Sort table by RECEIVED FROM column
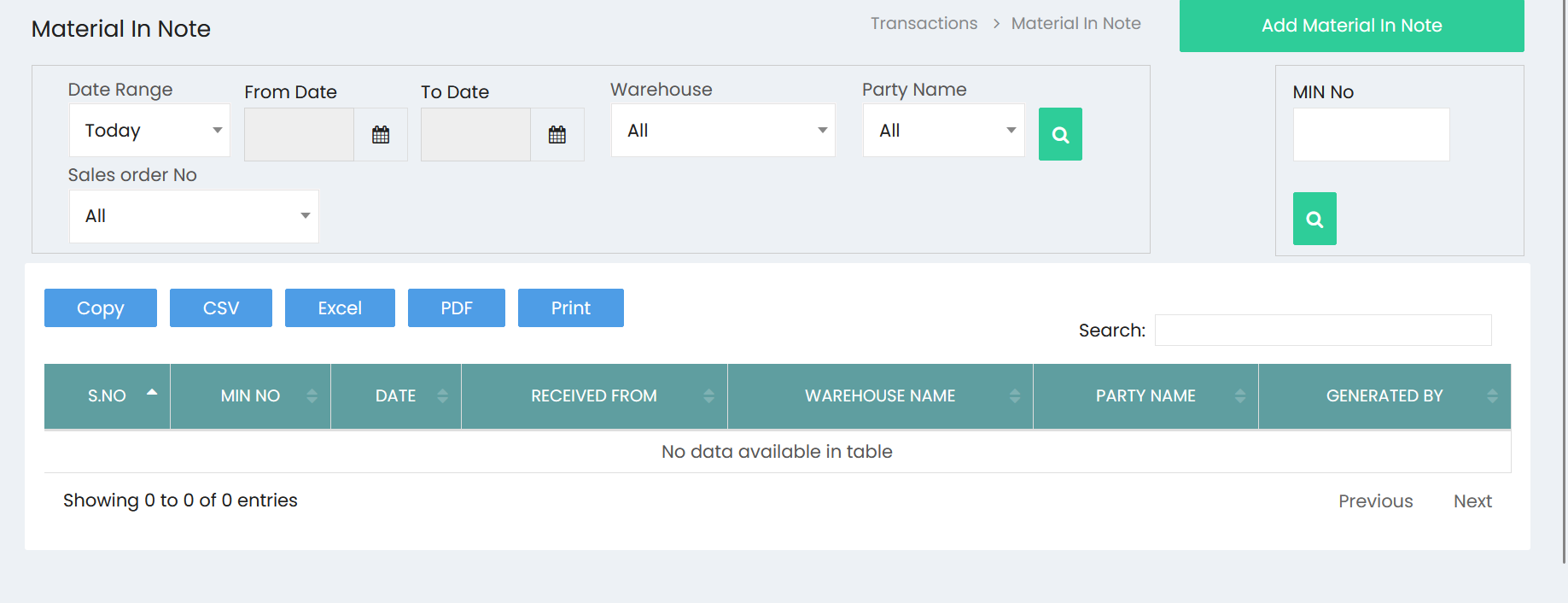This screenshot has height=603, width=1568. coord(594,396)
